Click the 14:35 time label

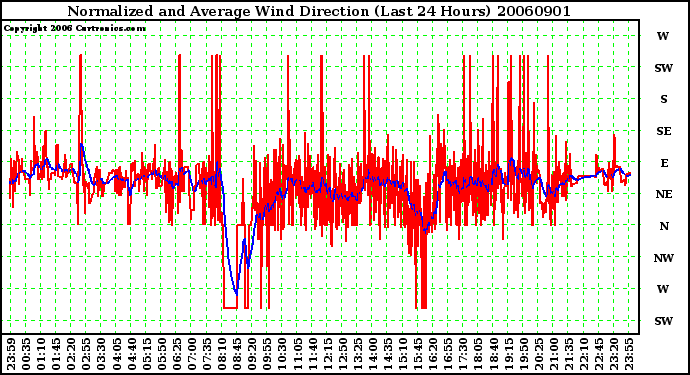pyautogui.click(x=388, y=354)
